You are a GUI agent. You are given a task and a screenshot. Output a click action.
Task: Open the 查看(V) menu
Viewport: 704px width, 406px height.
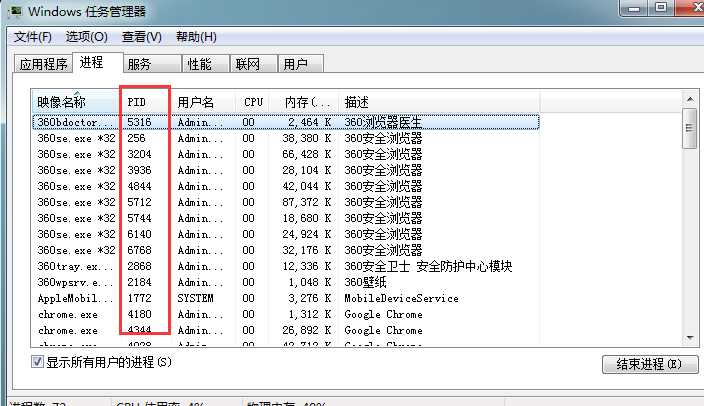[x=142, y=37]
